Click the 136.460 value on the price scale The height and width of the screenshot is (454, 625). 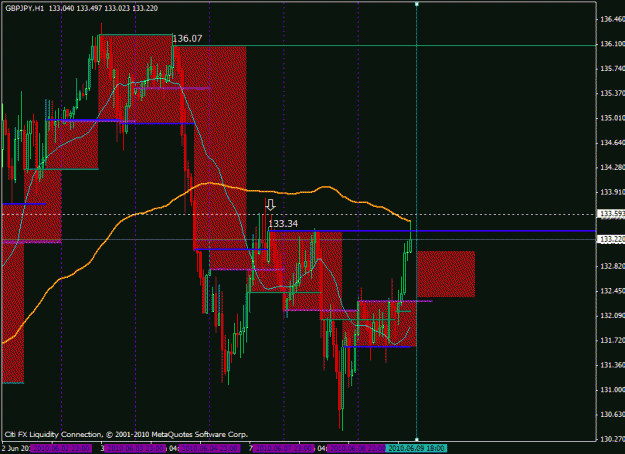tap(613, 19)
